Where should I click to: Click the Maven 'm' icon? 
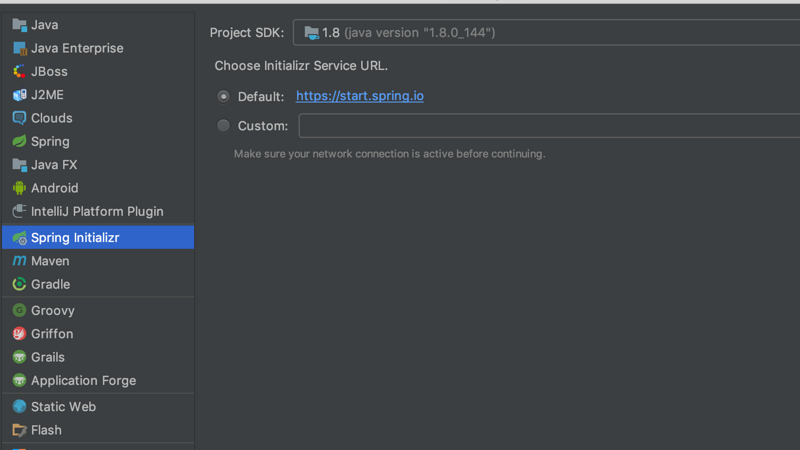click(x=19, y=261)
